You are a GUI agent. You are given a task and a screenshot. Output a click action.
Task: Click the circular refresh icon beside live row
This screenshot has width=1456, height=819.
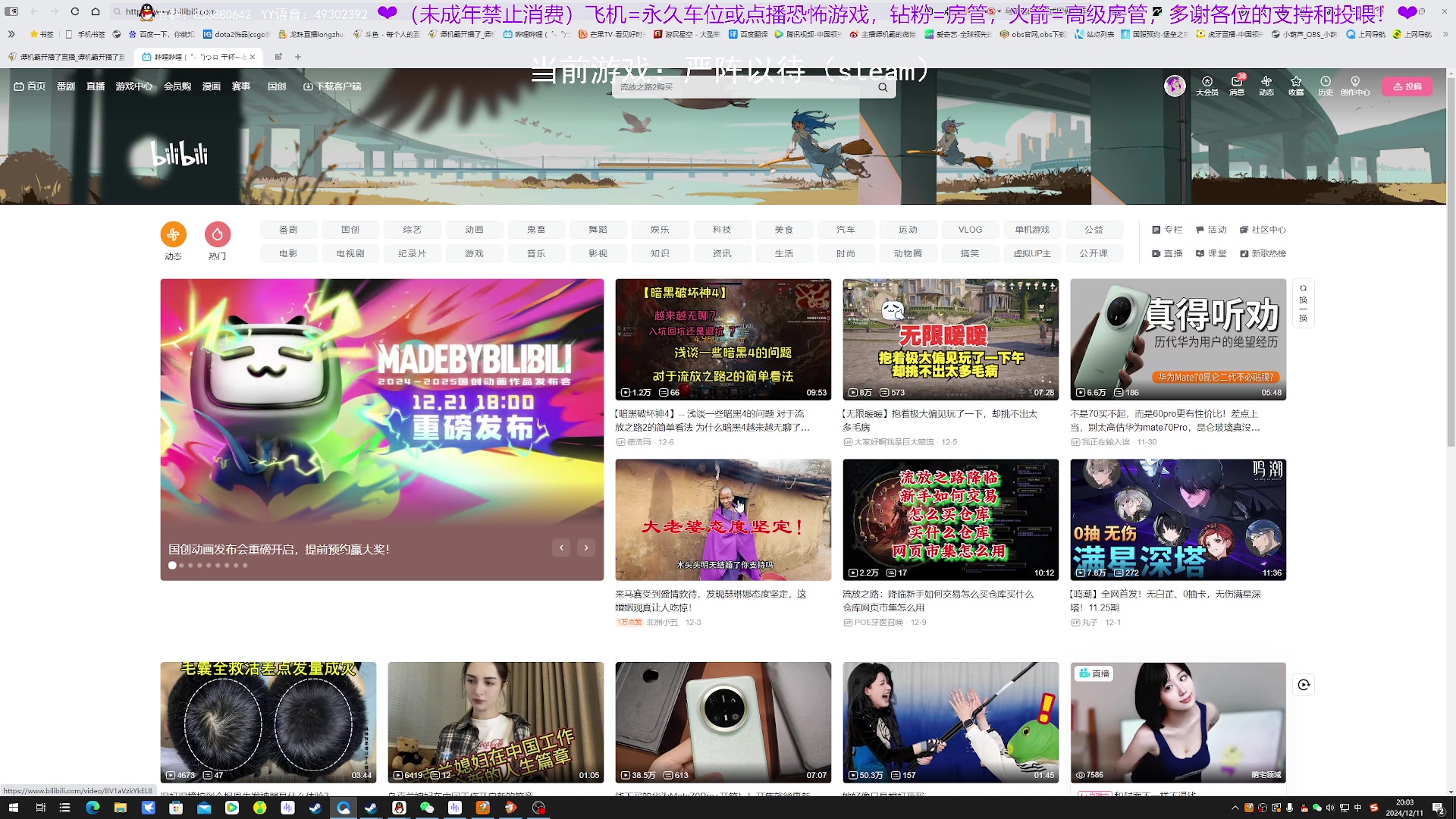pyautogui.click(x=1304, y=685)
